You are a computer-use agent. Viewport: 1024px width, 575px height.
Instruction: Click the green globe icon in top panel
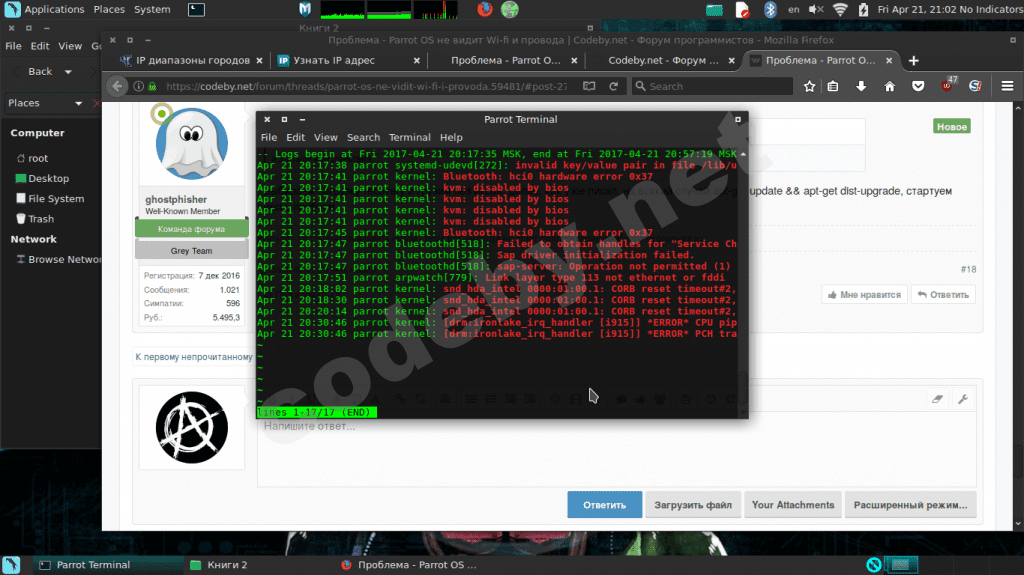(x=509, y=9)
